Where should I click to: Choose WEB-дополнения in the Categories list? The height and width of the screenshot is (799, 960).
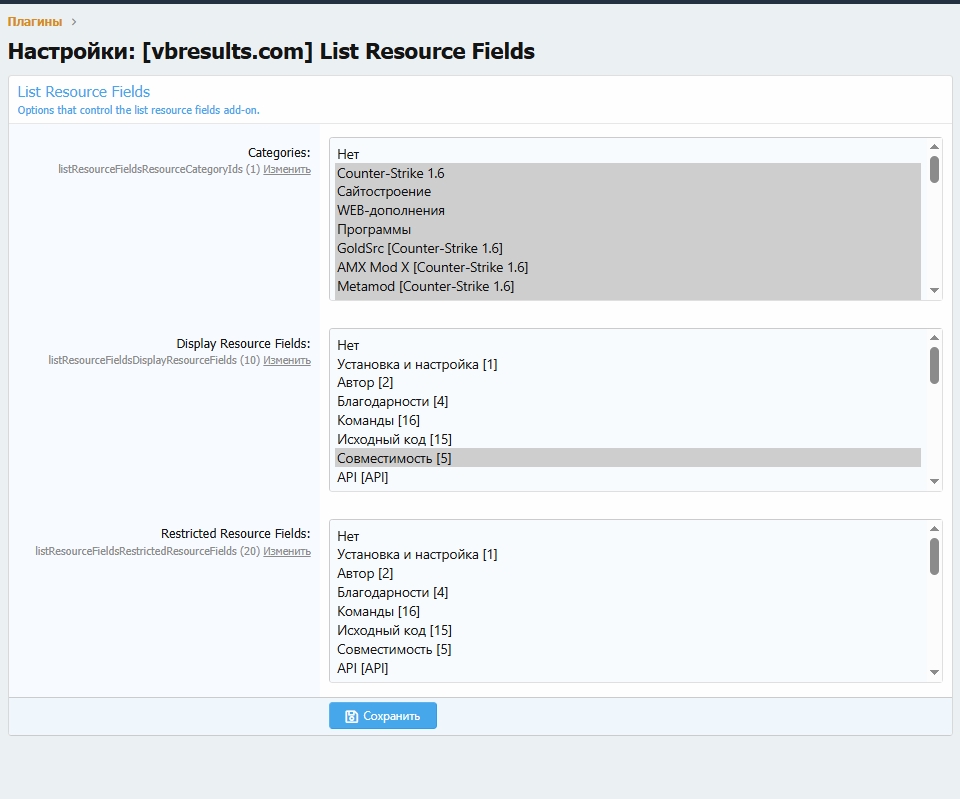point(391,211)
